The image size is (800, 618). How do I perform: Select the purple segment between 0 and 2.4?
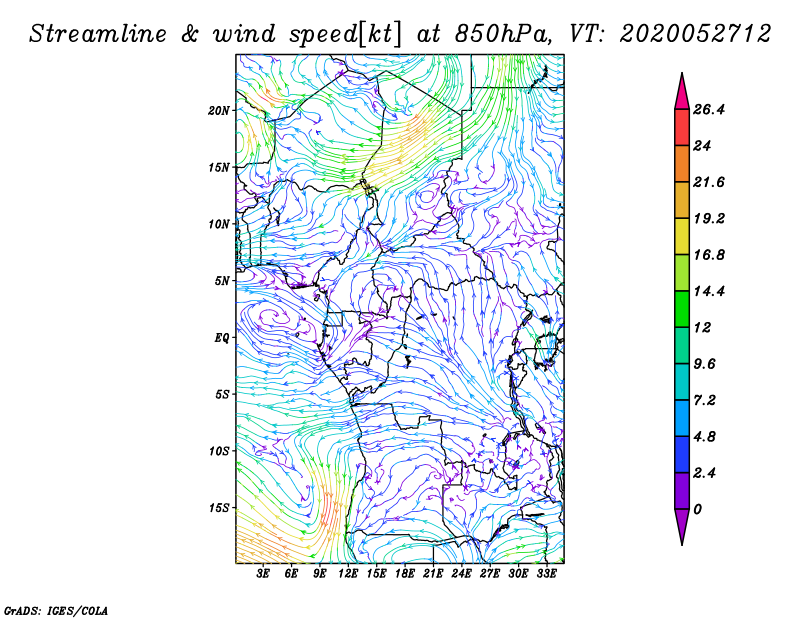coord(682,491)
